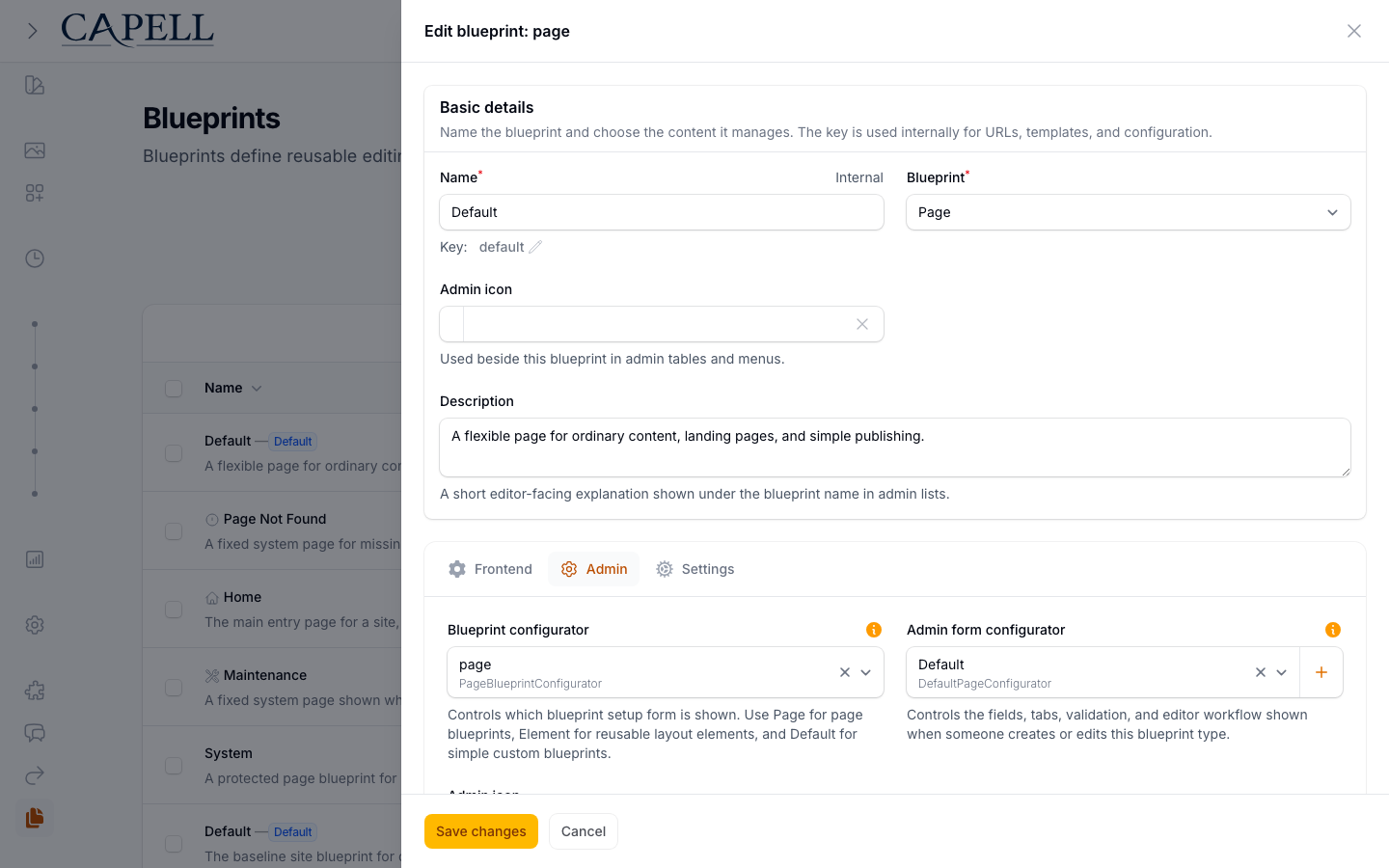Open the Blueprint Page dropdown

pos(1129,212)
